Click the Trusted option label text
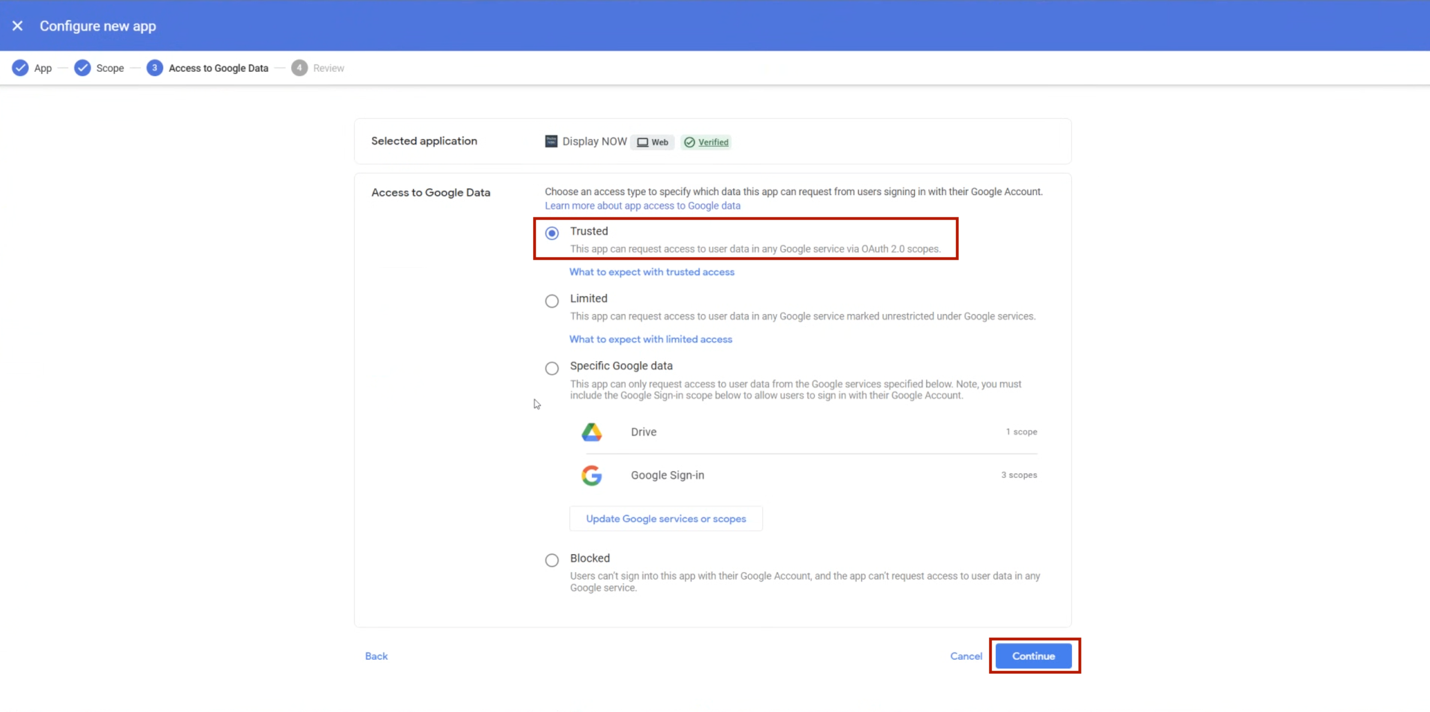Viewport: 1430px width, 712px height. click(589, 231)
